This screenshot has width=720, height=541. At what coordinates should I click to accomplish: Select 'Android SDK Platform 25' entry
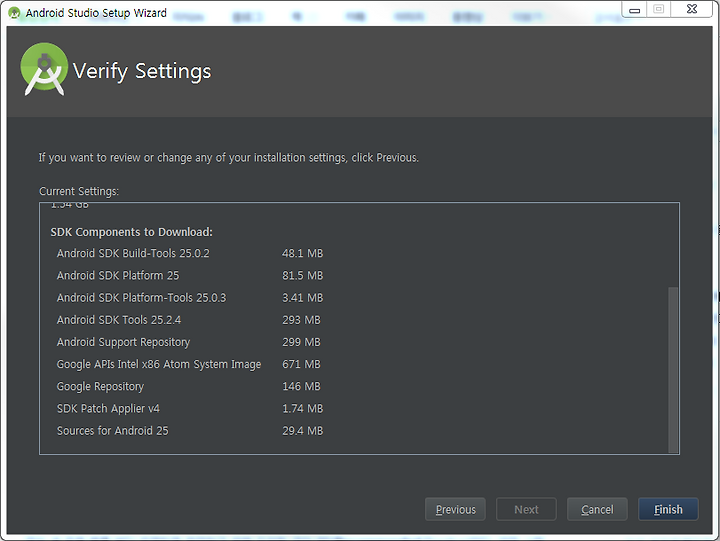point(118,276)
